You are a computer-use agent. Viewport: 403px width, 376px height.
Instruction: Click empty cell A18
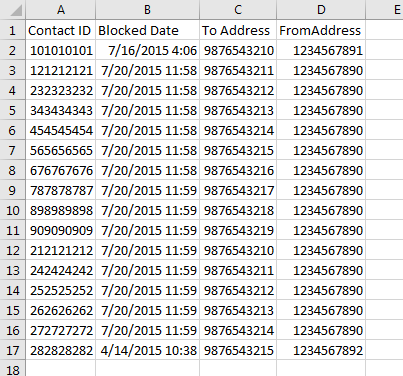[61, 368]
